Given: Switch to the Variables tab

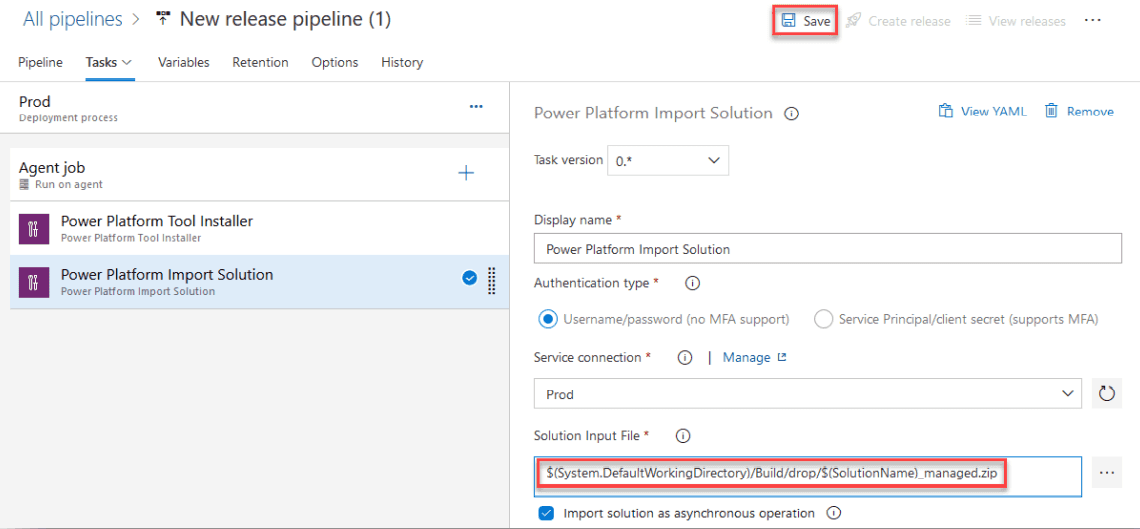Looking at the screenshot, I should coord(184,62).
